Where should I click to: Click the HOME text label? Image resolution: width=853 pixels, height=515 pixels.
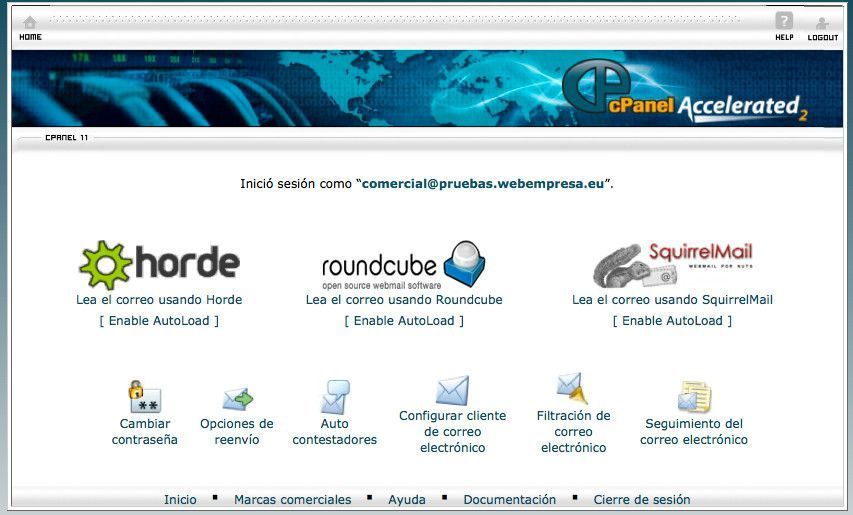click(x=30, y=37)
